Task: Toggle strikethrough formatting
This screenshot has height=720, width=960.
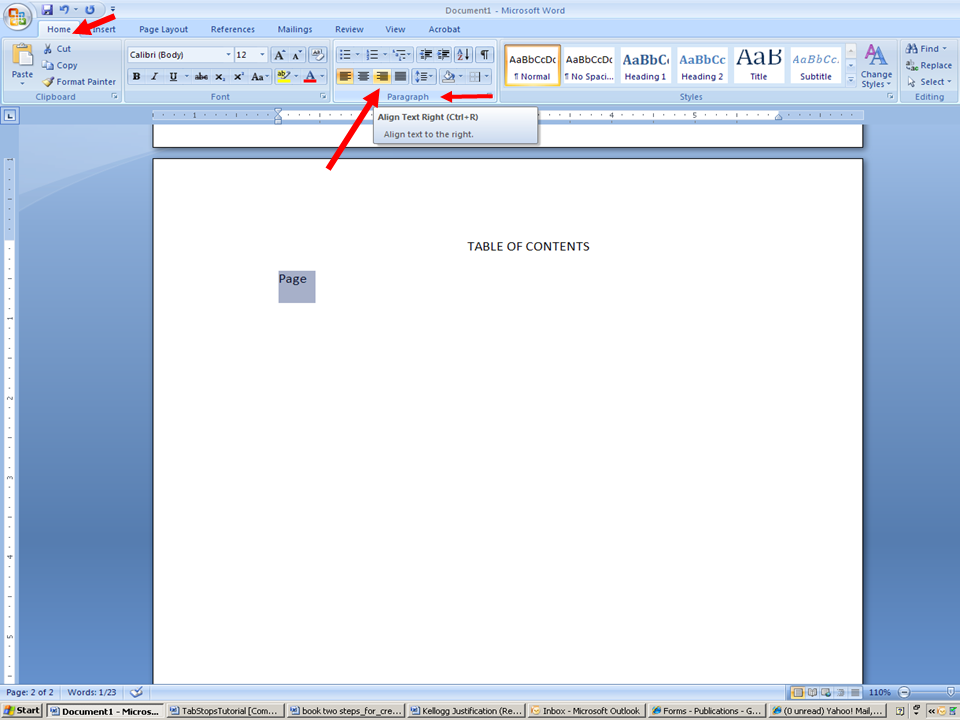Action: [x=201, y=77]
